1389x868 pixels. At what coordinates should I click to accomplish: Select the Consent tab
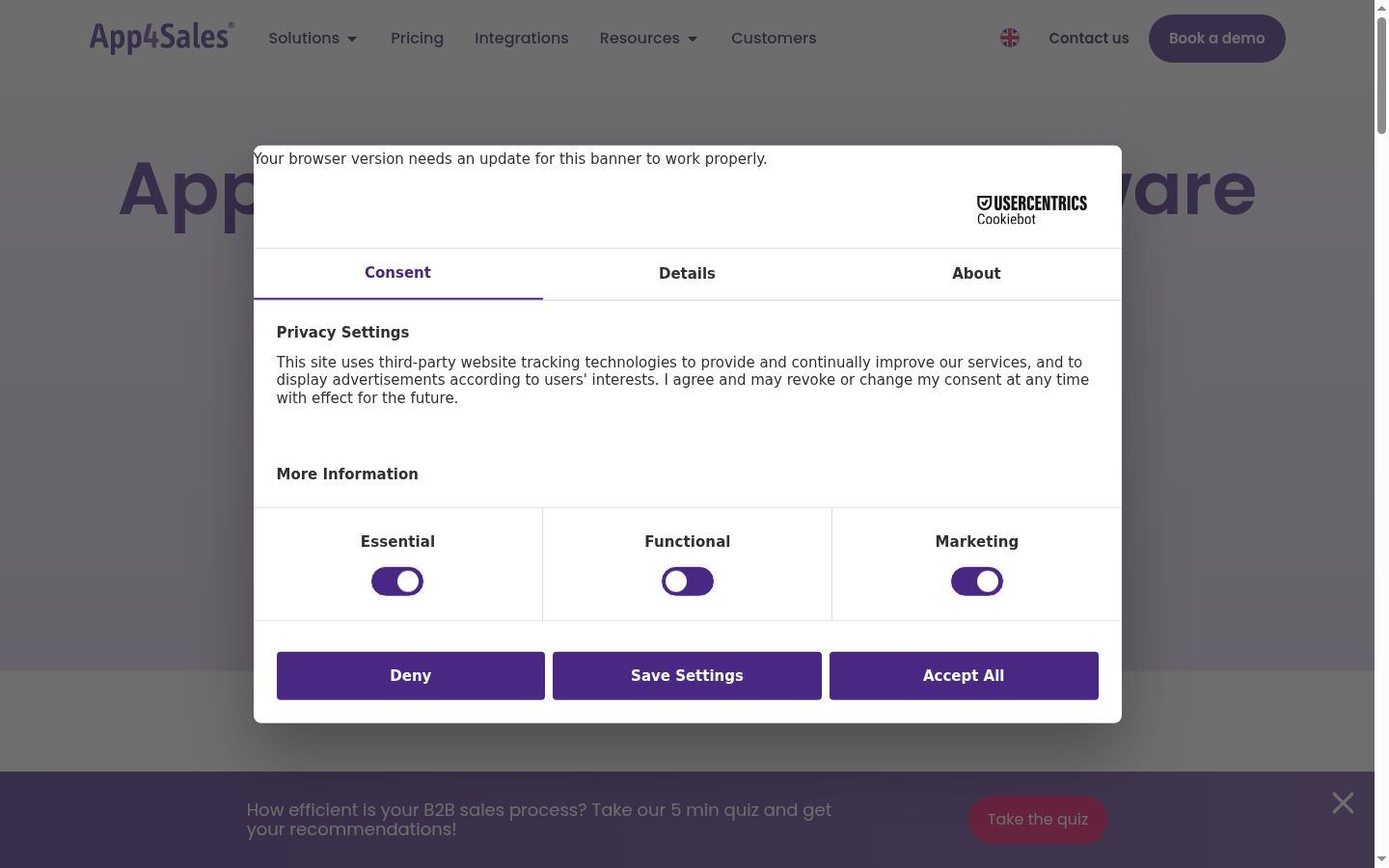click(x=397, y=274)
